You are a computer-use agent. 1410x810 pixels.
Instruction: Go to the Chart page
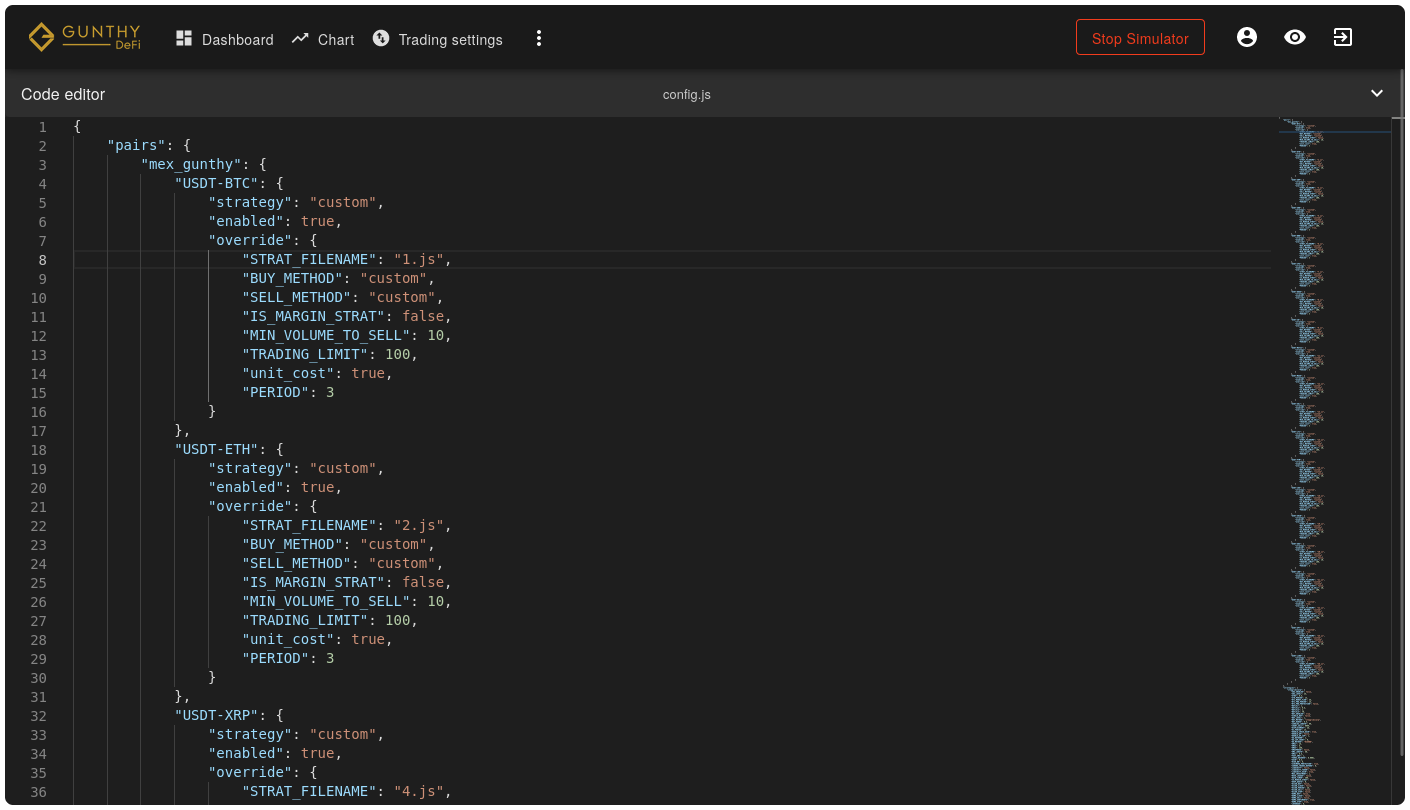pos(336,40)
